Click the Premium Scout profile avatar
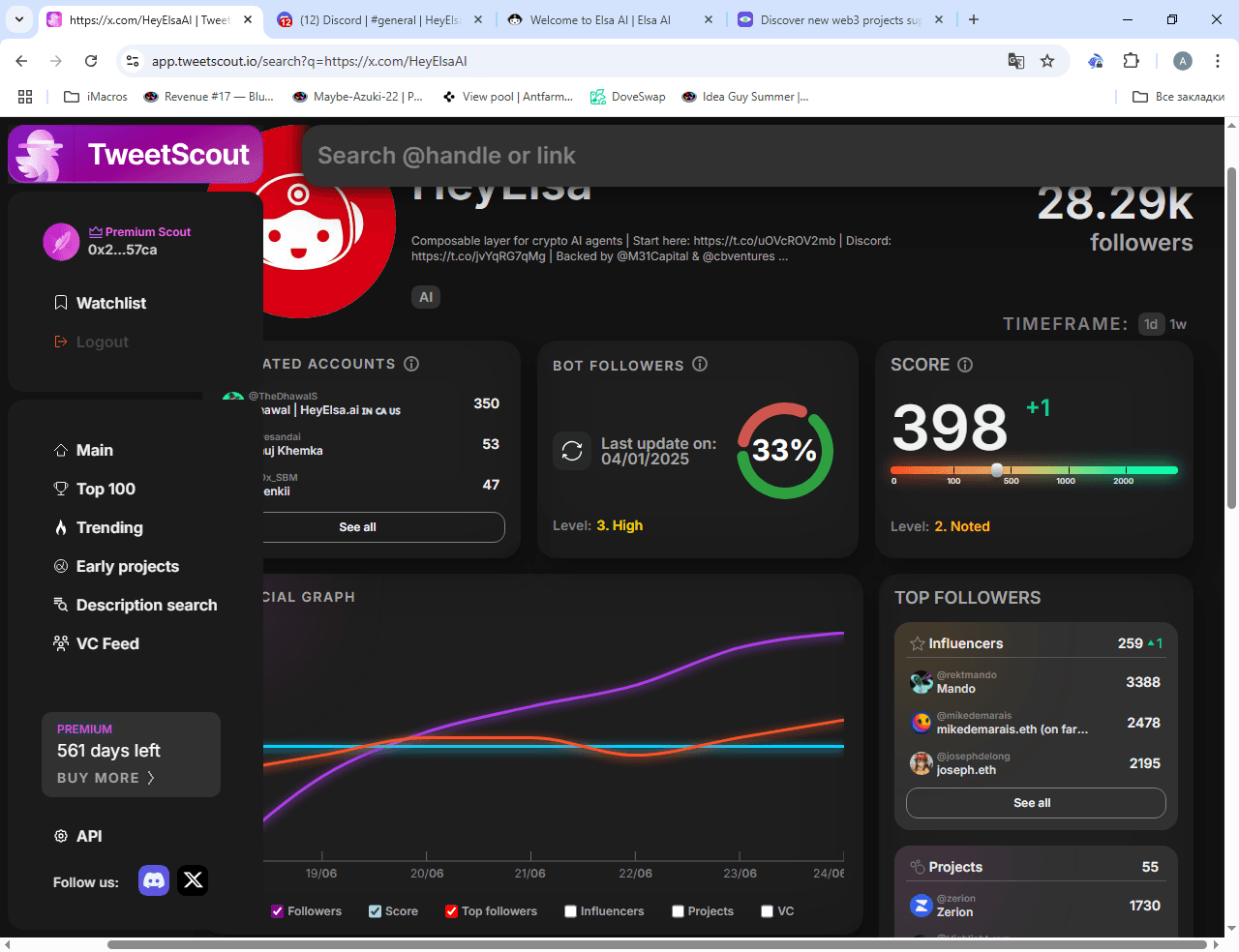This screenshot has width=1239, height=952. tap(61, 242)
